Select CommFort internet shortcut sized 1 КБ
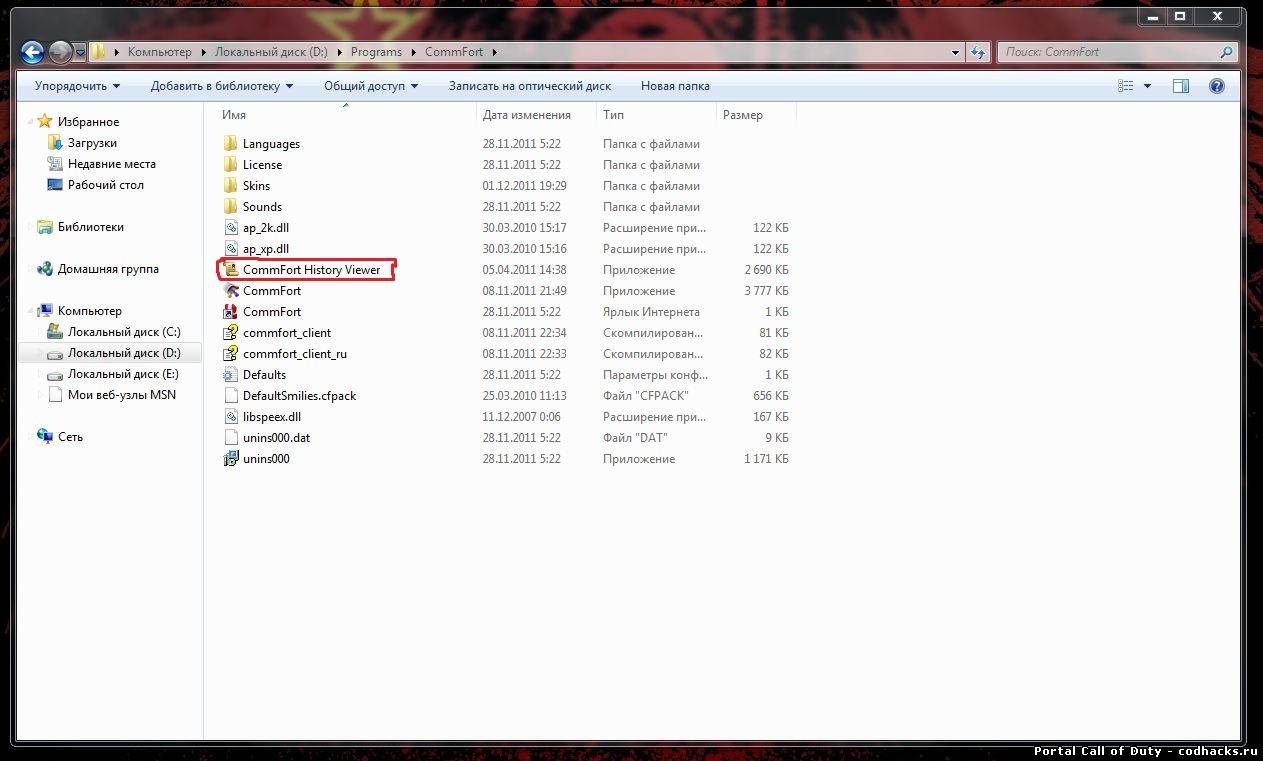The width and height of the screenshot is (1263, 761). 271,312
